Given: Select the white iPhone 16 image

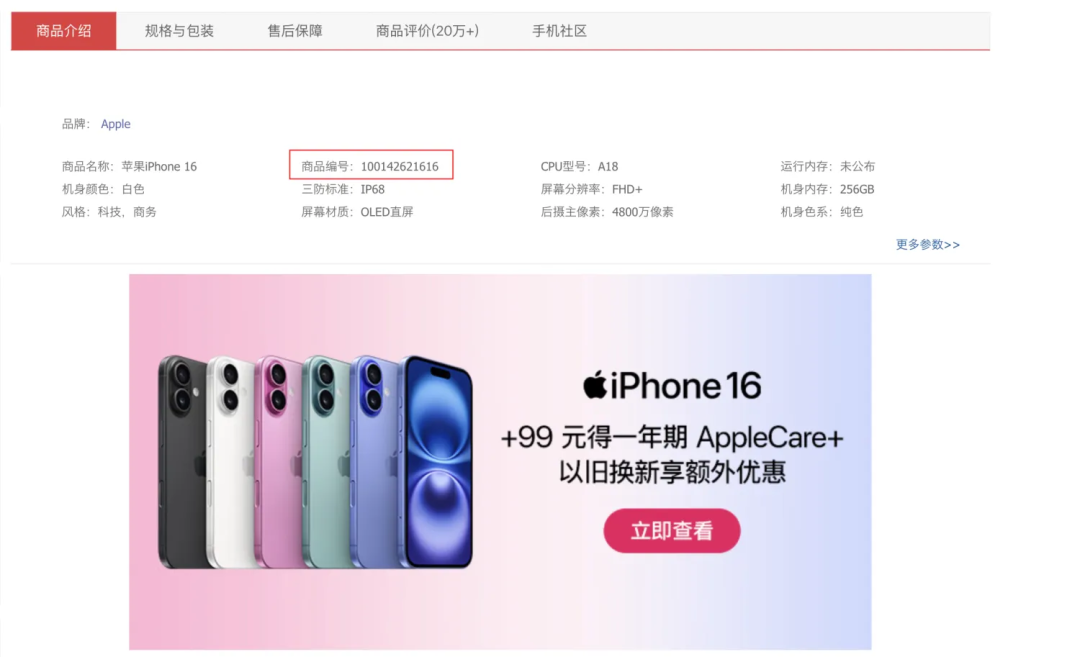Looking at the screenshot, I should click(x=231, y=461).
